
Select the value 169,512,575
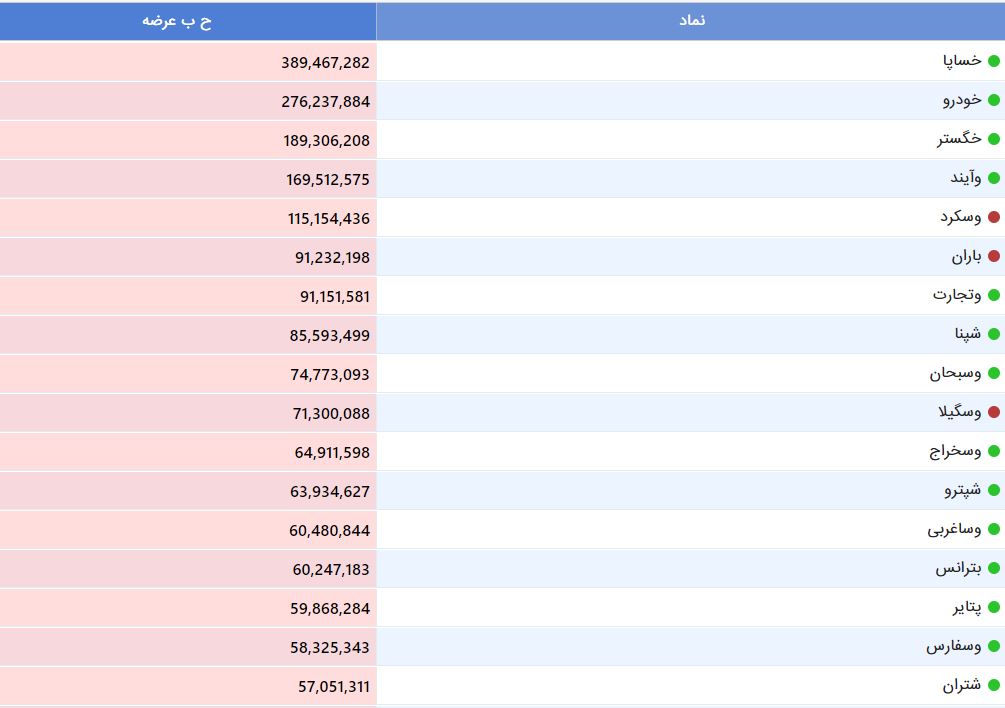(x=328, y=180)
